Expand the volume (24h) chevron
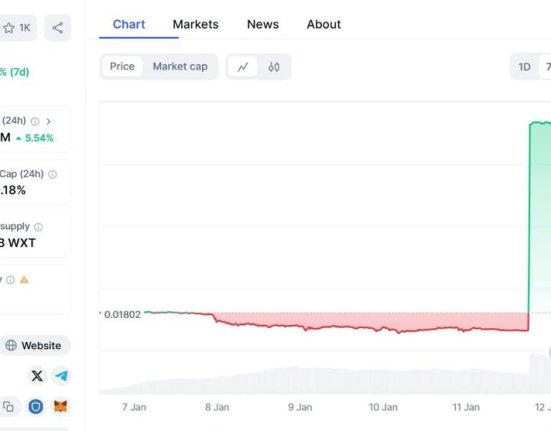551x431 pixels. [x=48, y=121]
